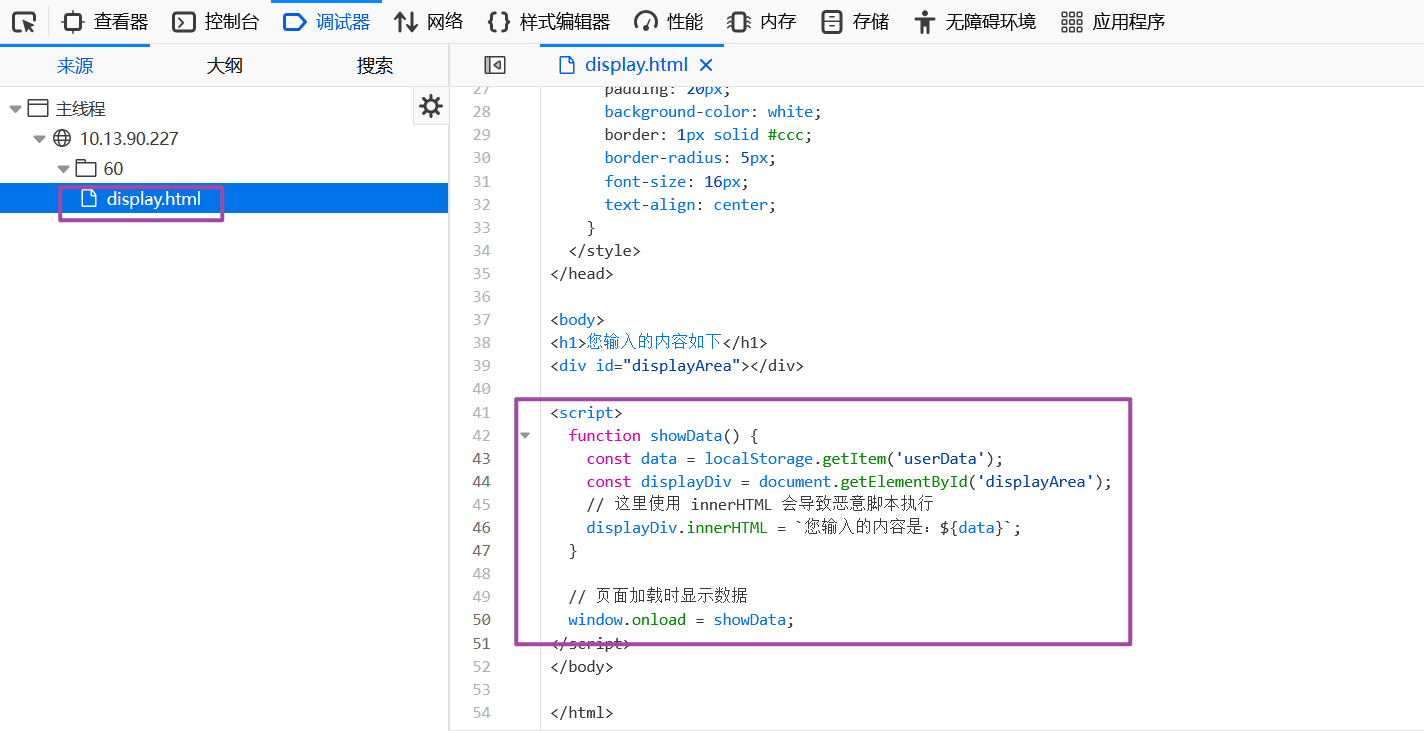The height and width of the screenshot is (731, 1424).
Task: Click the 10.13.90.227 globe icon
Action: 62,139
